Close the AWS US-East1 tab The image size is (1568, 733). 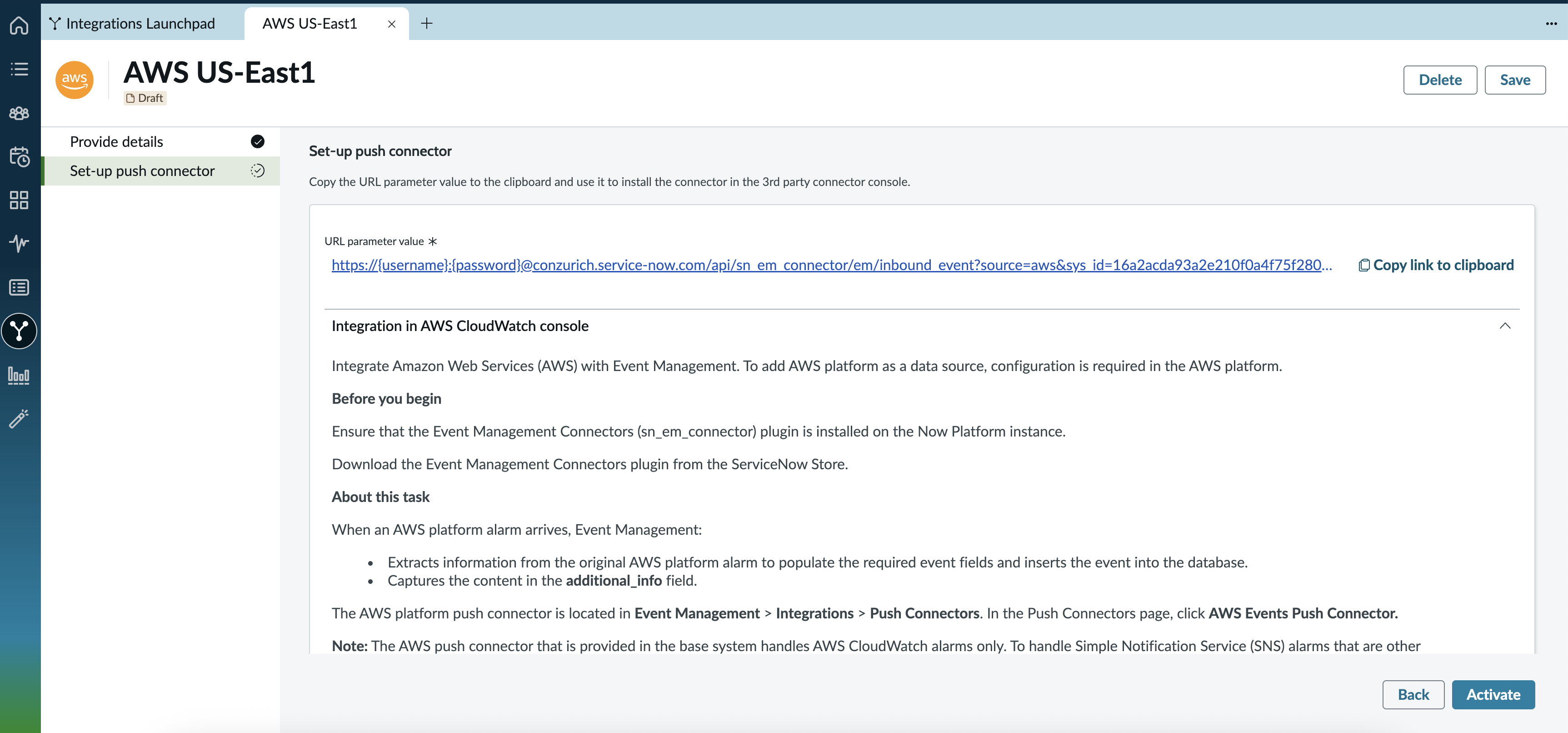click(x=391, y=24)
